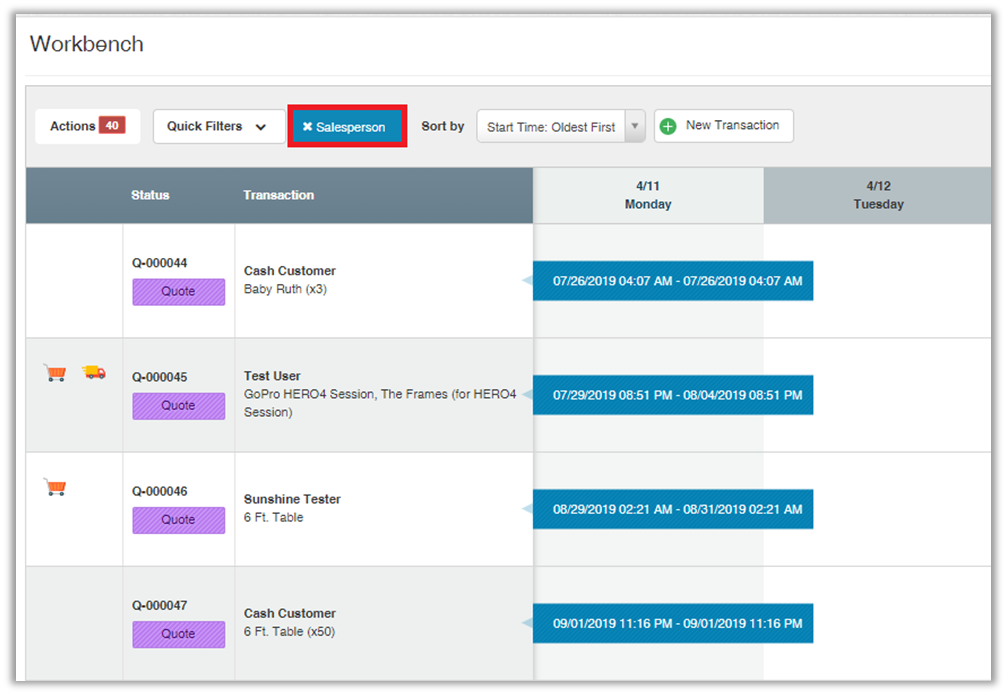Remove the Salesperson filter via its X
Image resolution: width=1007 pixels, height=695 pixels.
[308, 127]
